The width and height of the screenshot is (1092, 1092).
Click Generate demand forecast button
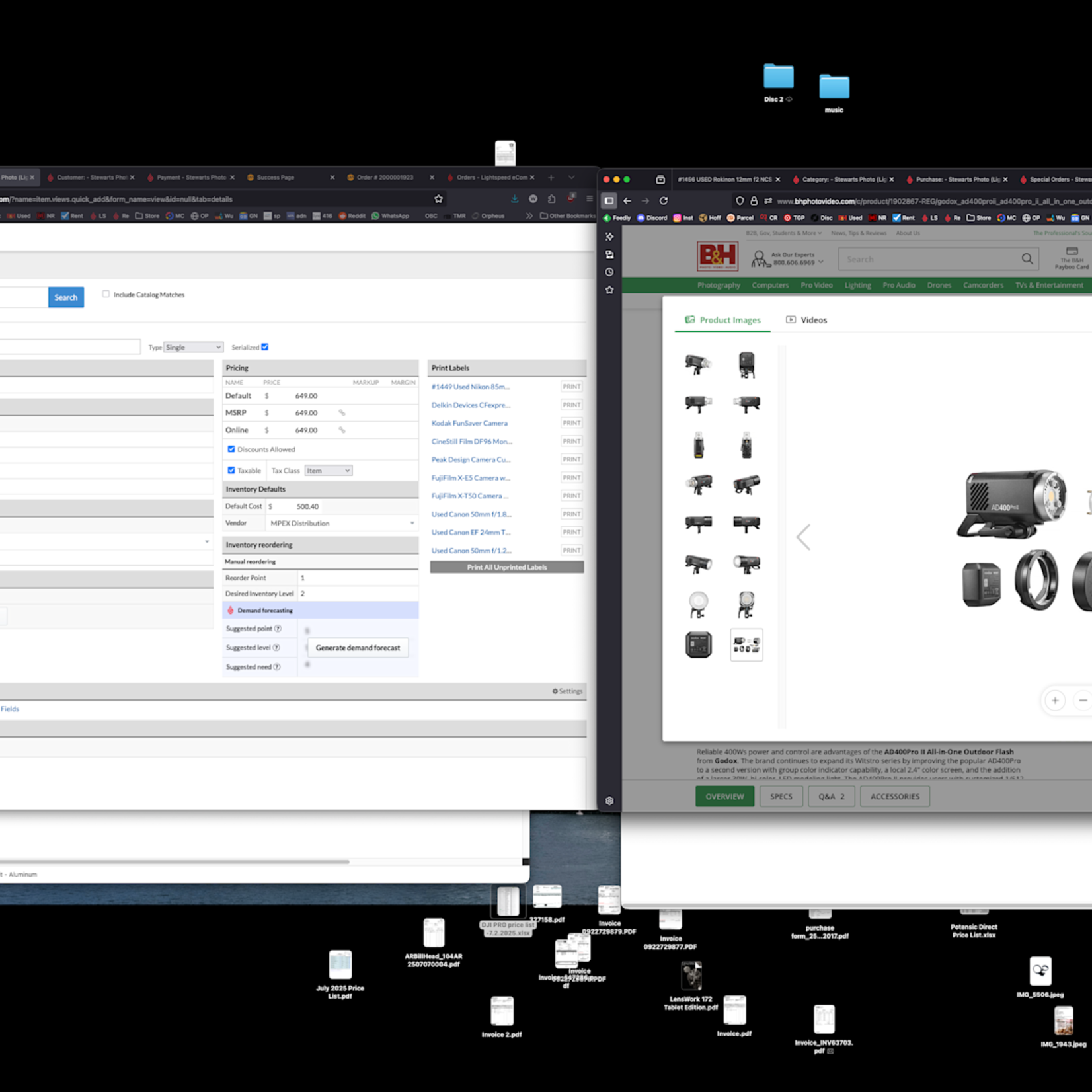[x=358, y=648]
